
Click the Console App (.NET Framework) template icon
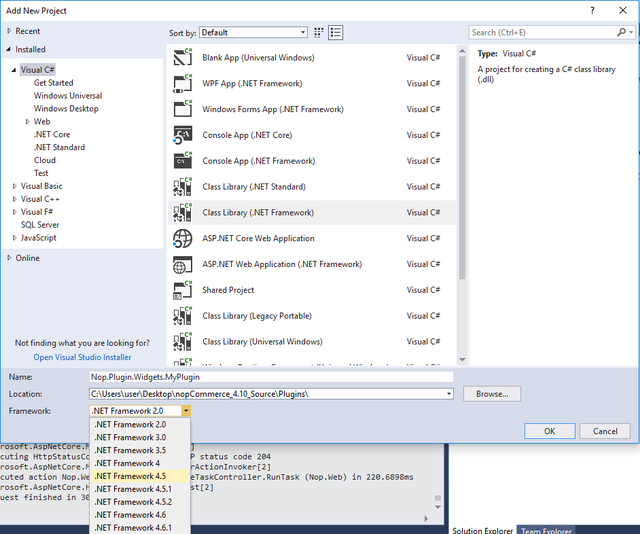click(x=182, y=160)
